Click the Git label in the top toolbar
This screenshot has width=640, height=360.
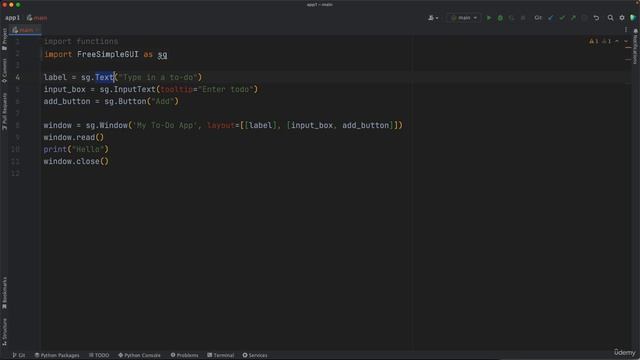click(x=538, y=18)
